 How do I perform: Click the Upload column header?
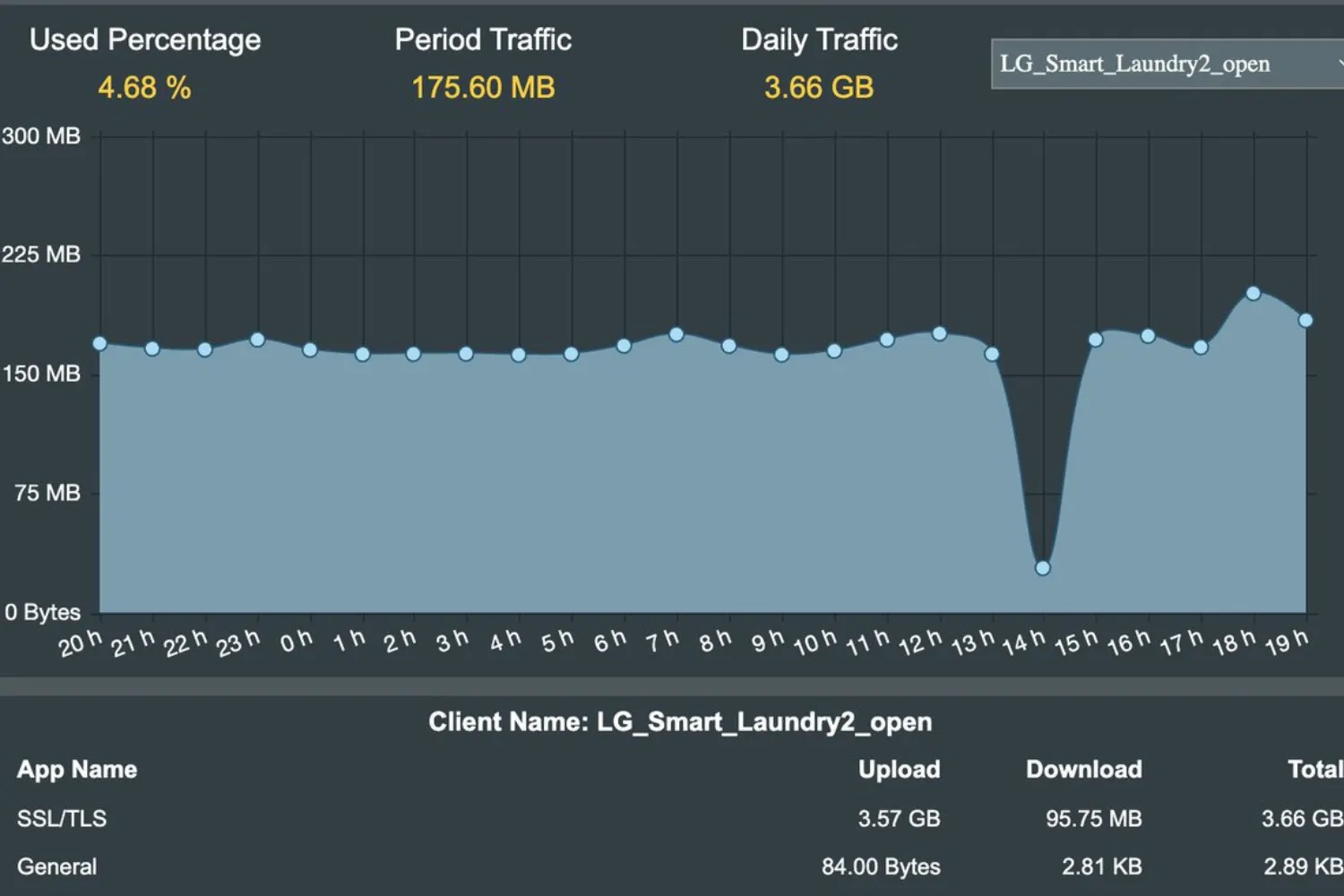(899, 770)
